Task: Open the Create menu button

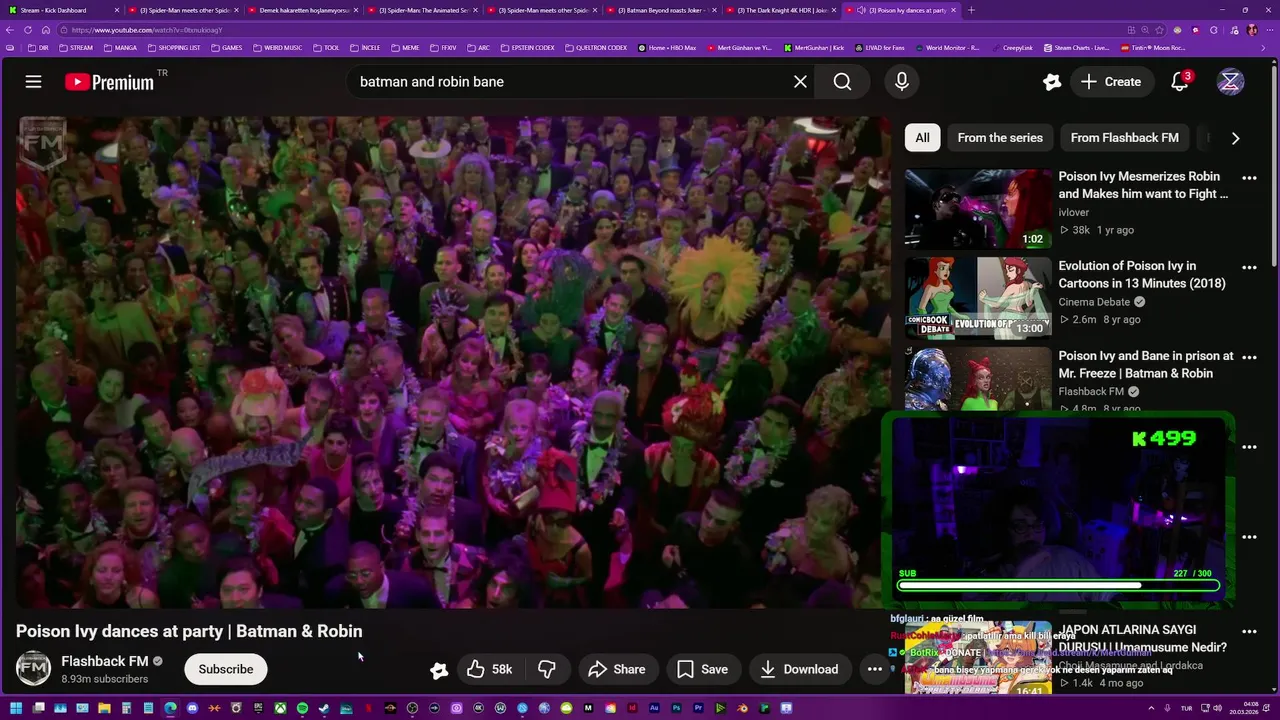Action: pos(1110,82)
